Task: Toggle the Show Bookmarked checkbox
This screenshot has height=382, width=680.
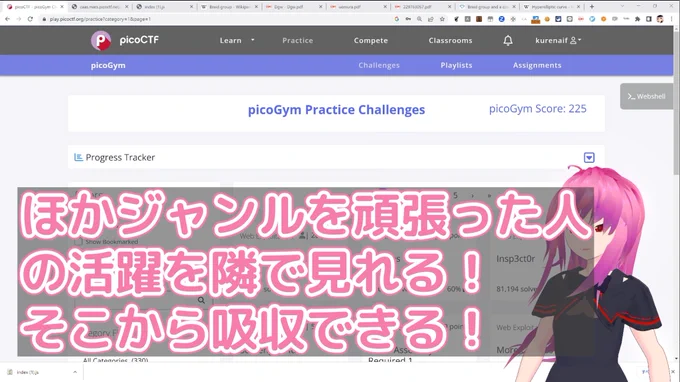Action: click(x=78, y=242)
